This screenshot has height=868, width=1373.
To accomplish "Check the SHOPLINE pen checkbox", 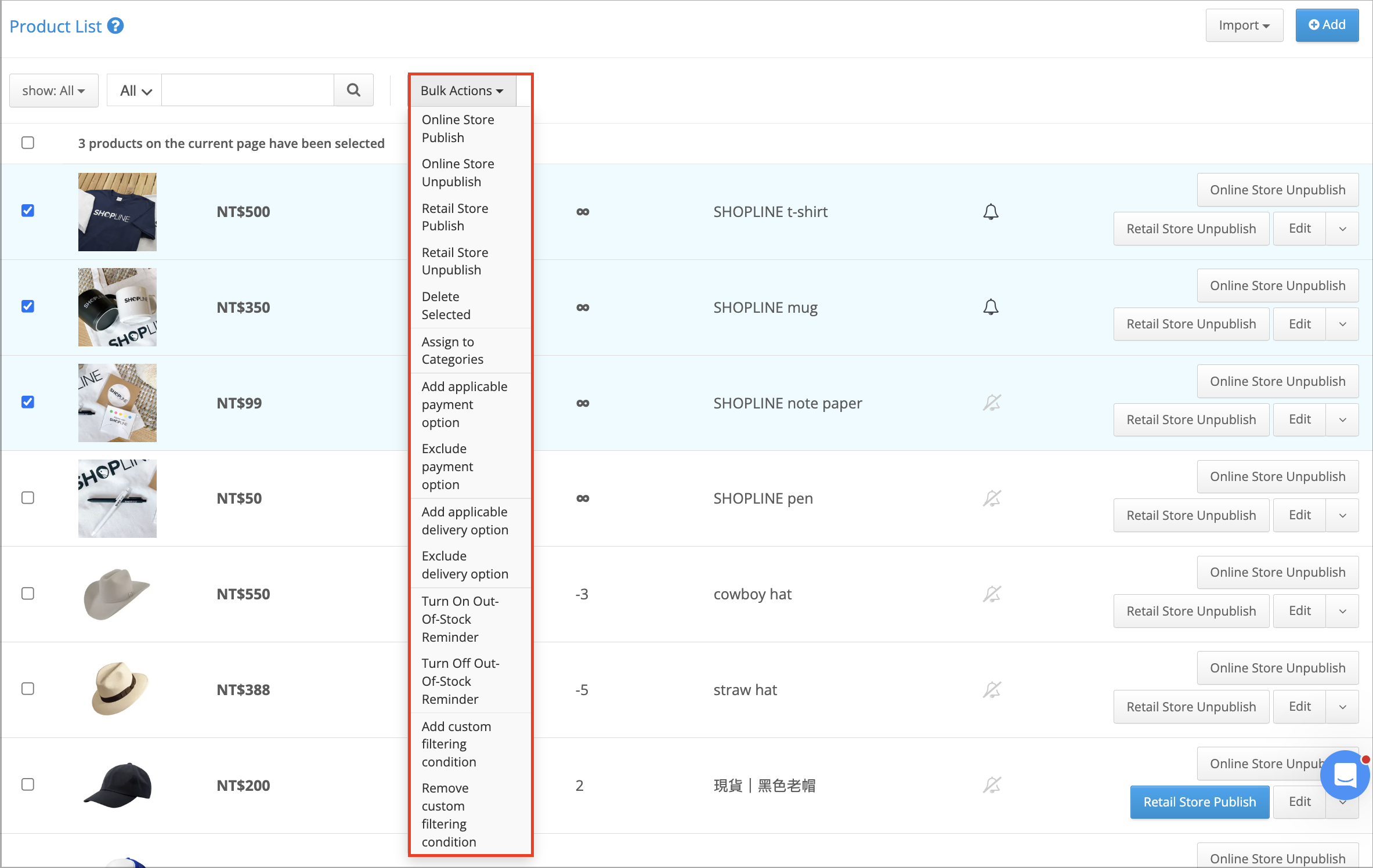I will click(x=28, y=498).
